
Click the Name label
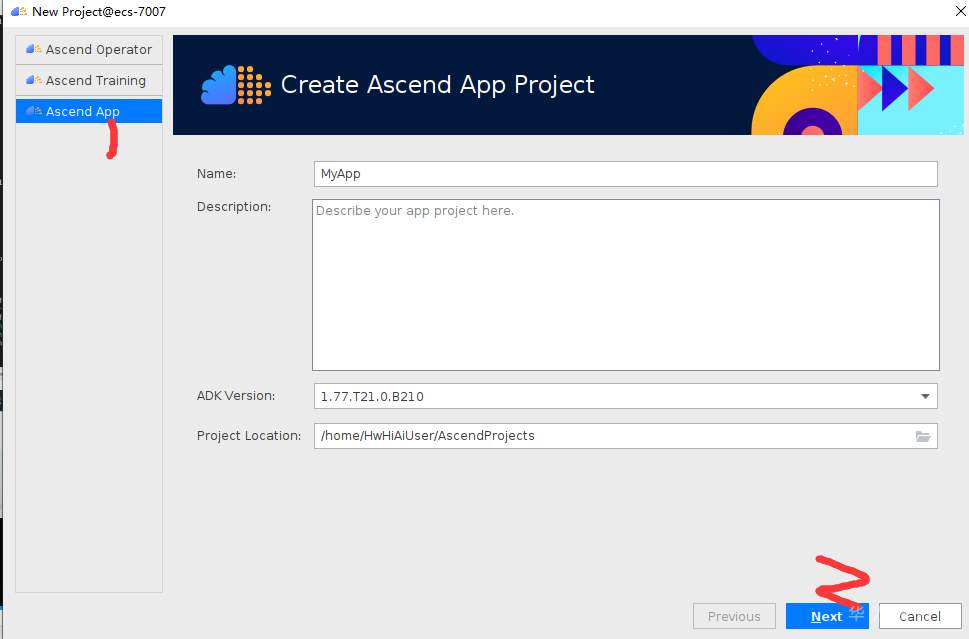tap(216, 174)
